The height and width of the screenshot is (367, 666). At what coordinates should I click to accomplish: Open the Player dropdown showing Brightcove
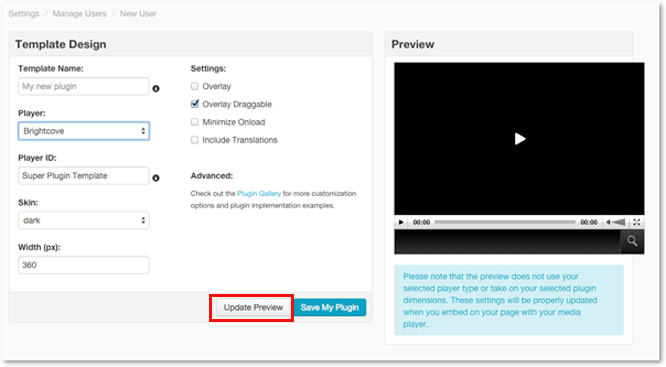click(84, 131)
